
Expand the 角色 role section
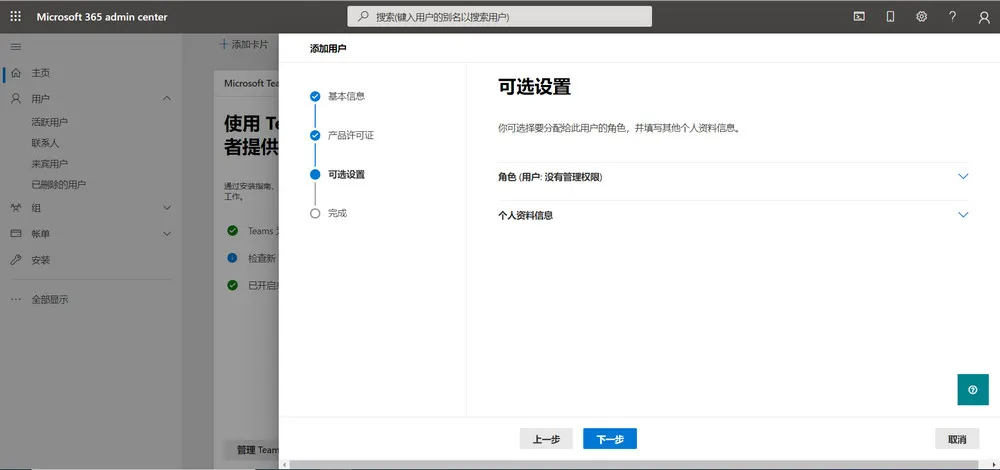(963, 177)
